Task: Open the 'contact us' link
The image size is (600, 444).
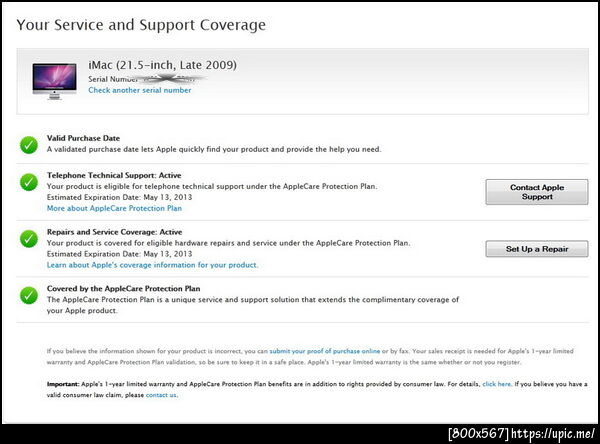Action: point(161,395)
